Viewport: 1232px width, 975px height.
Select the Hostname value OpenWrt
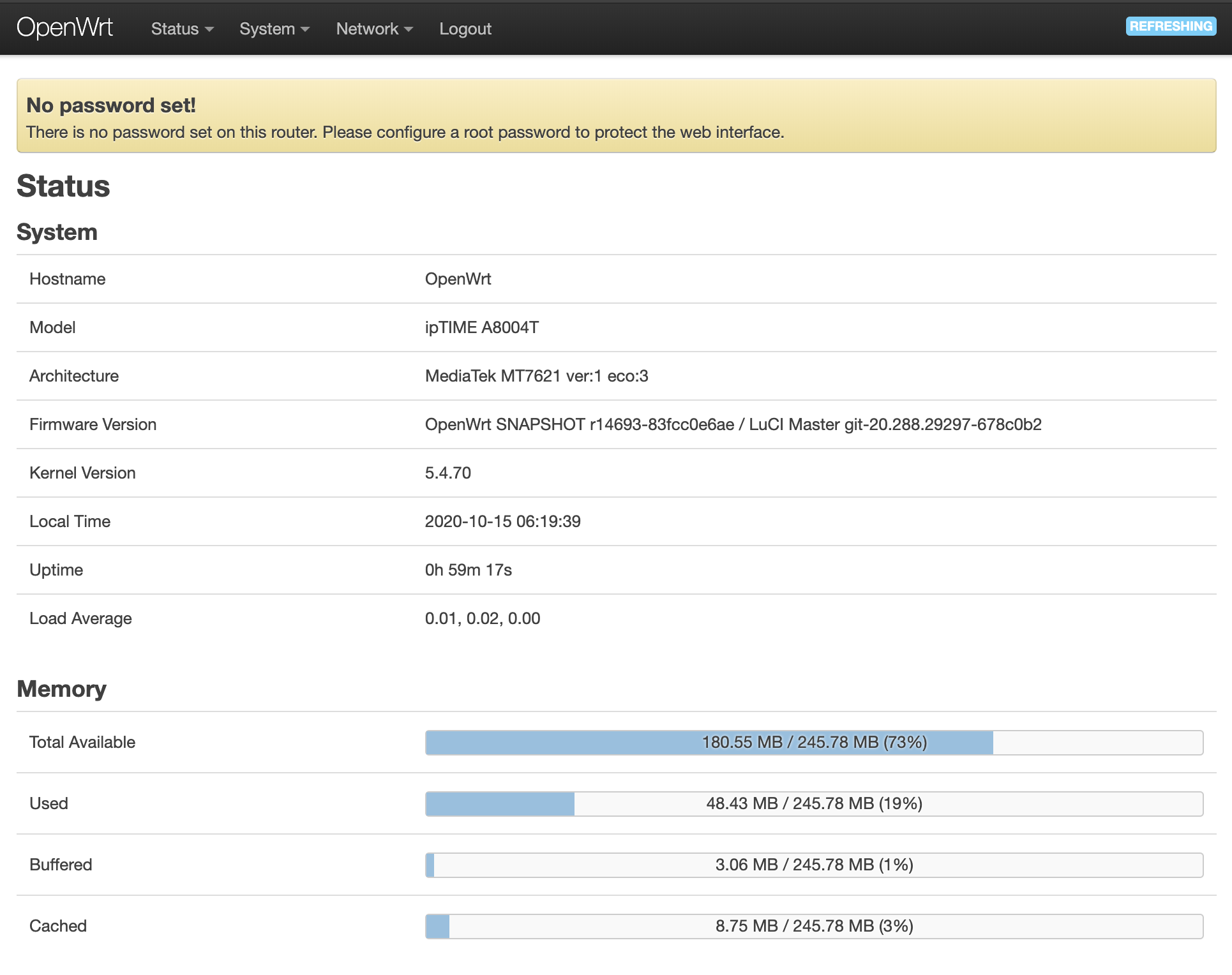tap(458, 279)
